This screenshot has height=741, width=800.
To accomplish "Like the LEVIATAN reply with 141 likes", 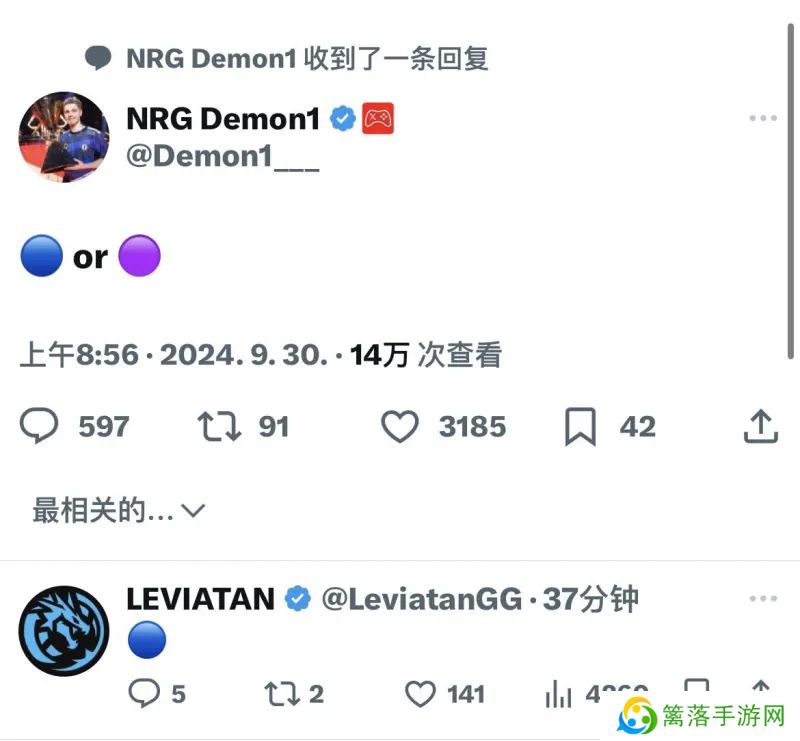I will [420, 694].
